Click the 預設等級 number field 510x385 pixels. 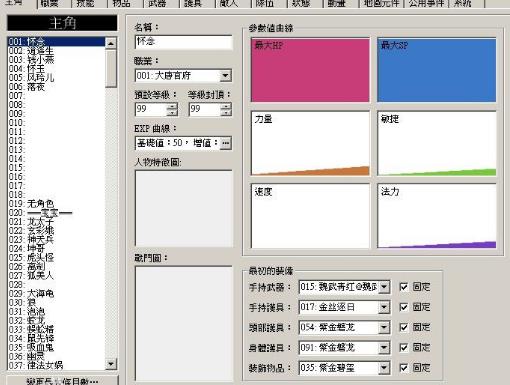click(151, 109)
